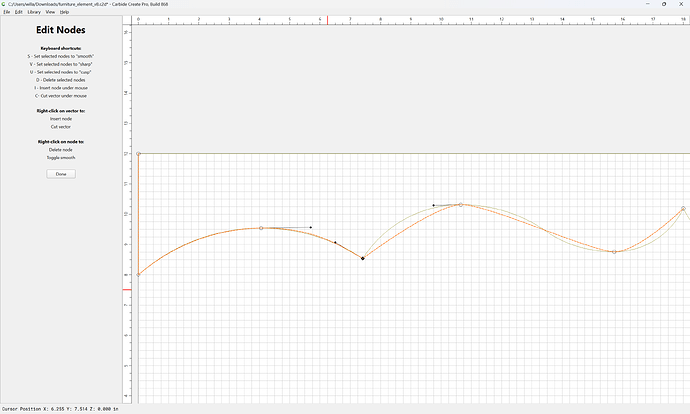Close the Carbide Create window

click(681, 4)
